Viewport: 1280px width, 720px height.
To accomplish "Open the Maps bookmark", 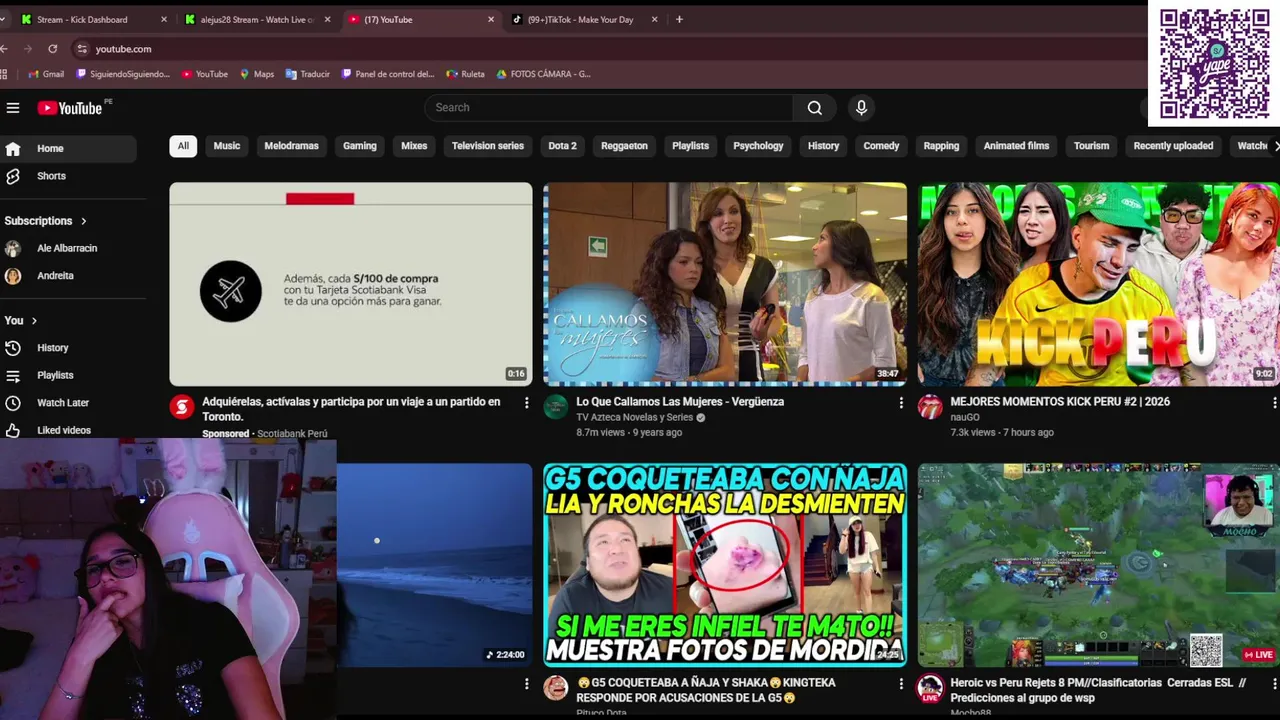I will click(257, 74).
